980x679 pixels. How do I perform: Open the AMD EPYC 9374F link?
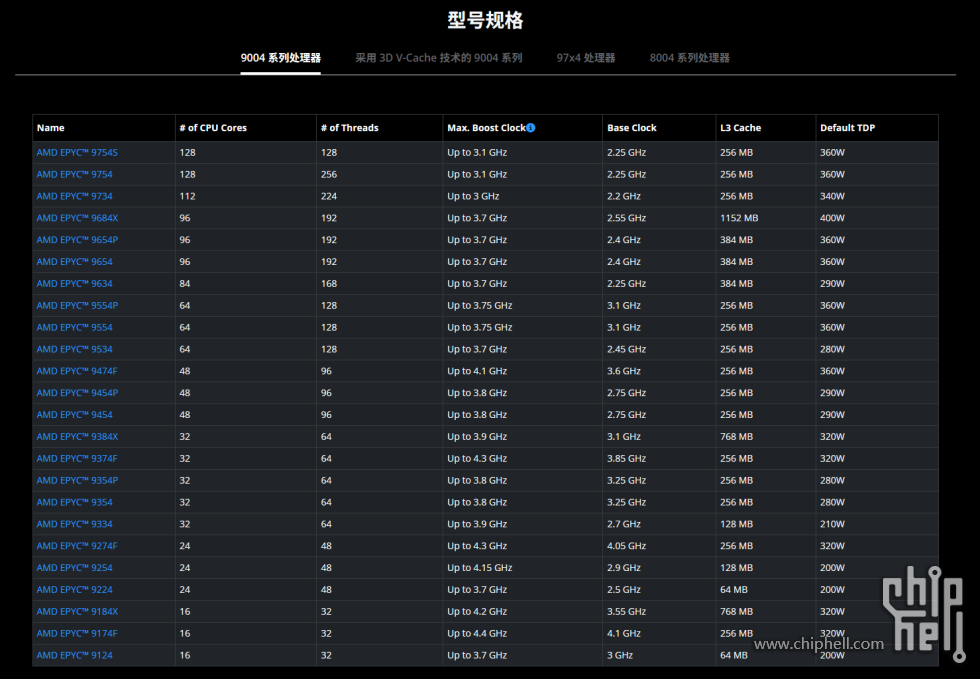[x=77, y=459]
